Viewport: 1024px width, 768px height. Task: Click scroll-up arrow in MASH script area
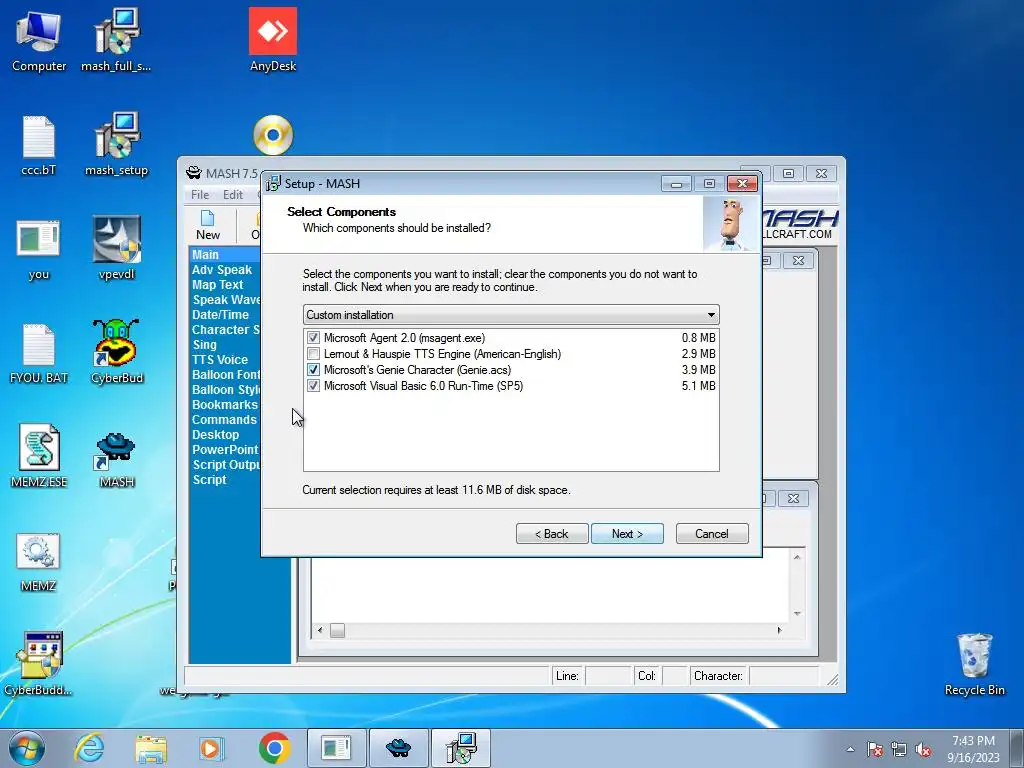click(x=797, y=557)
